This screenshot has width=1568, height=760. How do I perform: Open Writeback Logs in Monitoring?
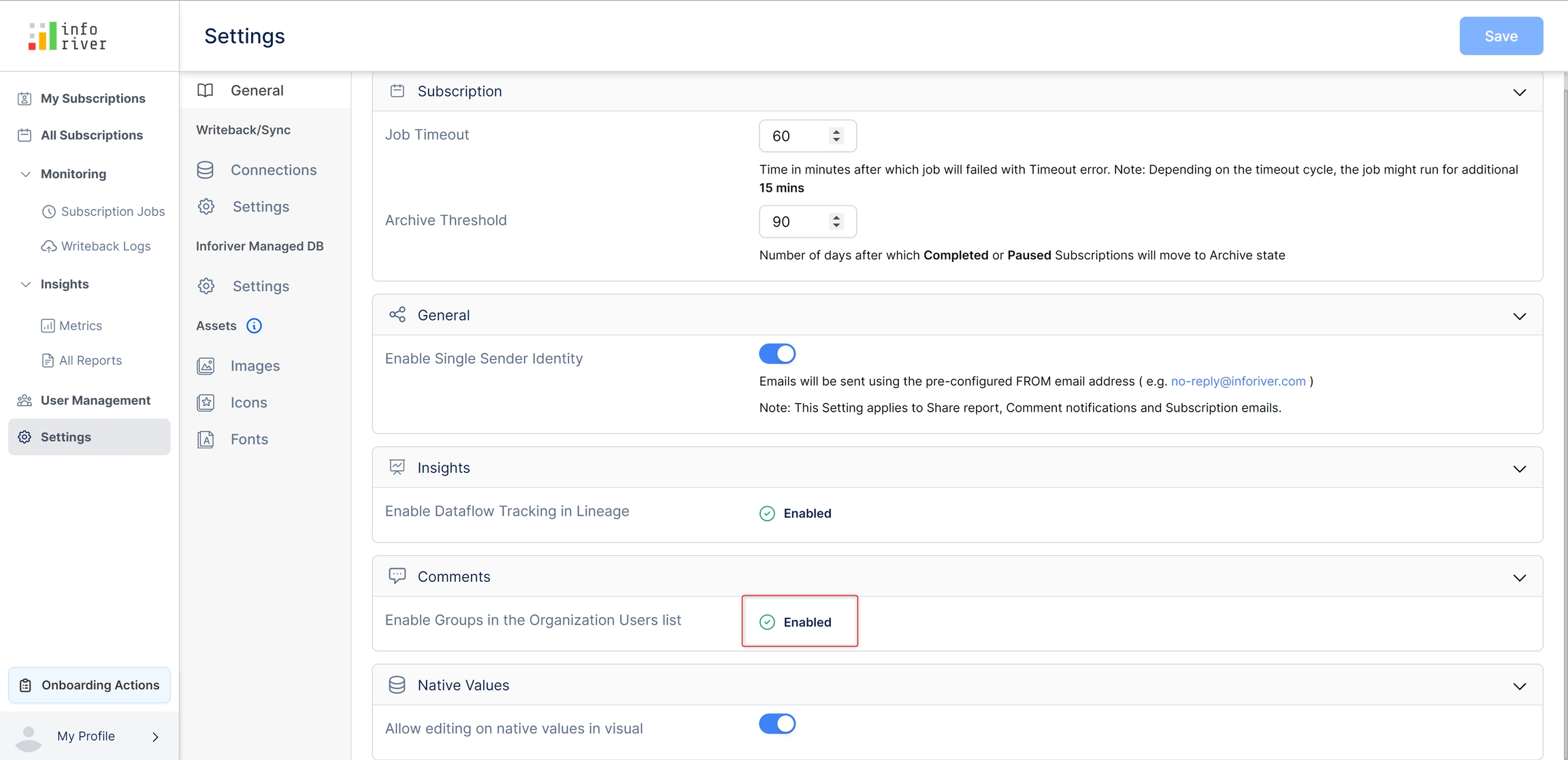coord(105,246)
